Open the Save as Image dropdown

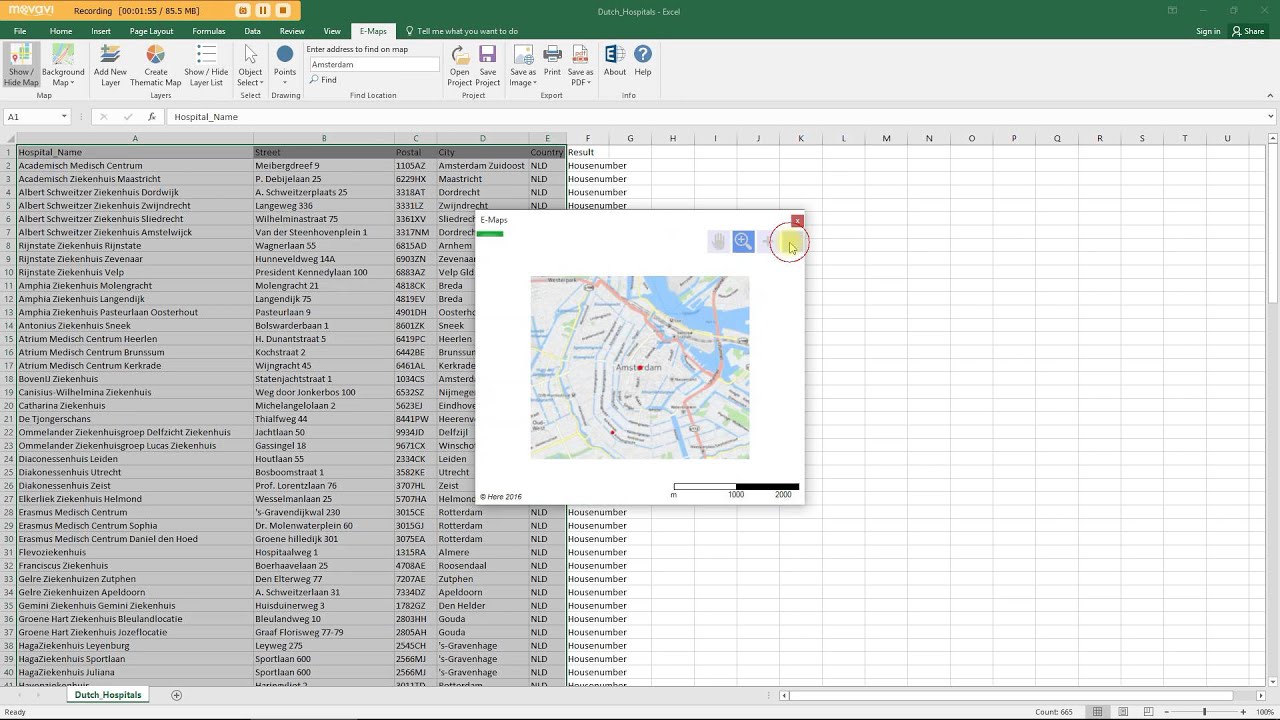(523, 66)
